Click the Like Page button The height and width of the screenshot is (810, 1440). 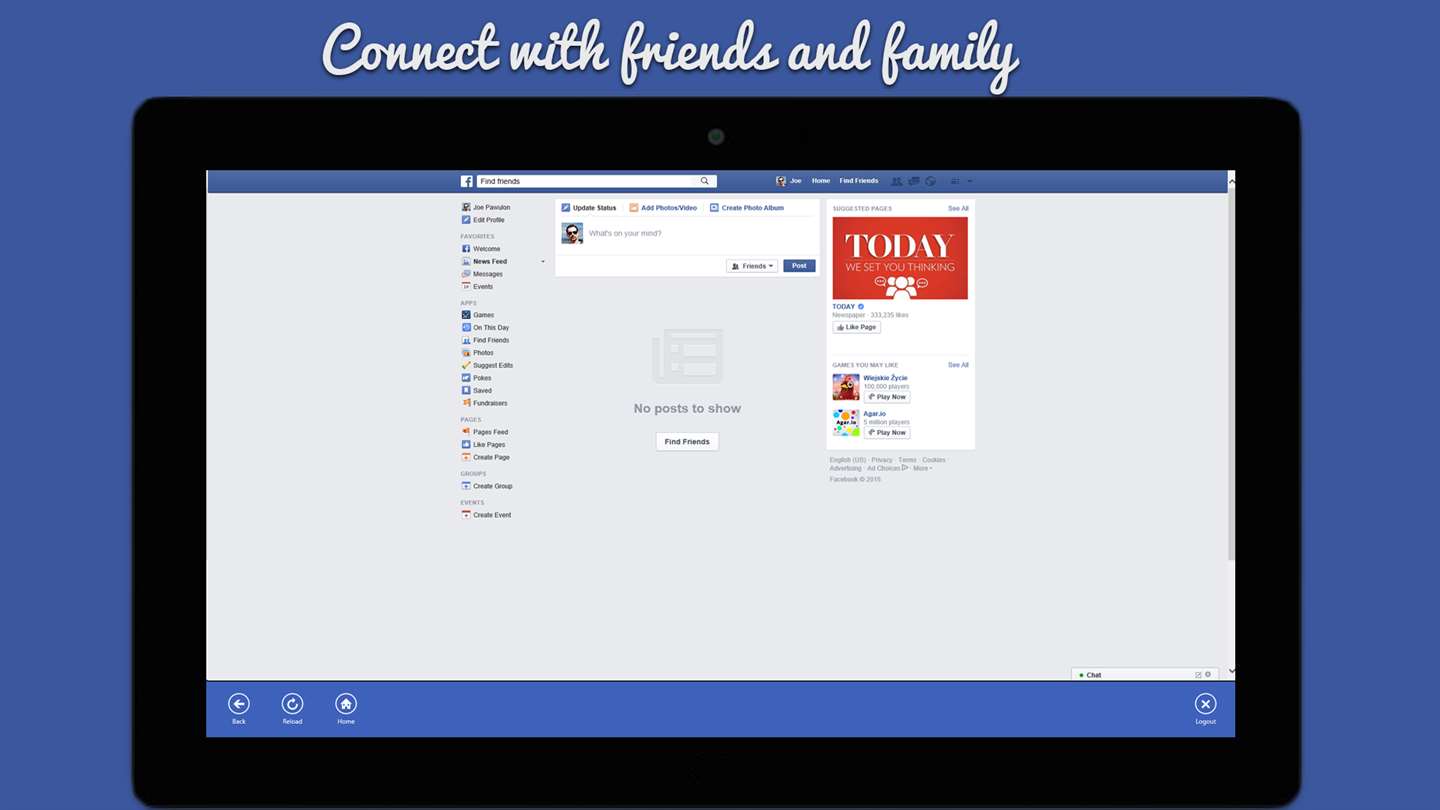coord(857,327)
